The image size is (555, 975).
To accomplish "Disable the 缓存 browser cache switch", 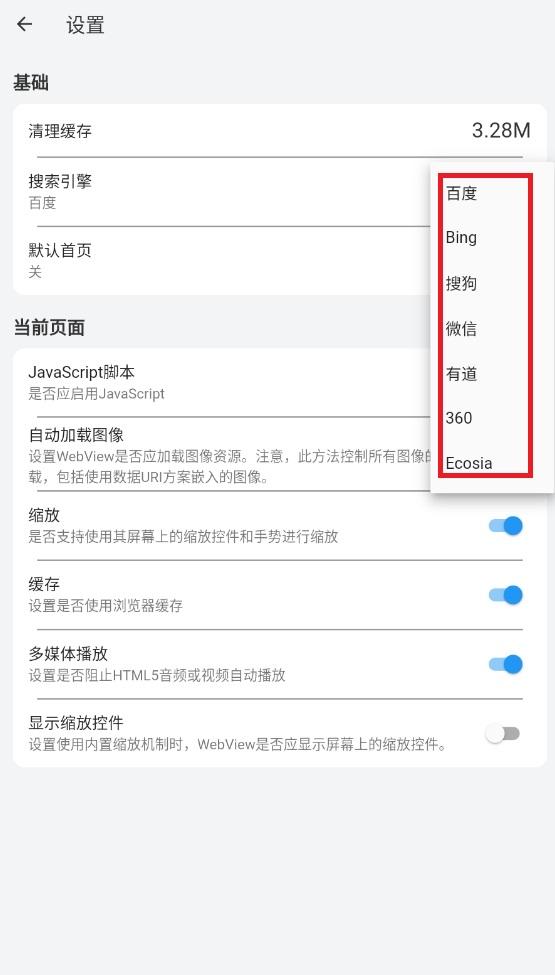I will [x=505, y=595].
